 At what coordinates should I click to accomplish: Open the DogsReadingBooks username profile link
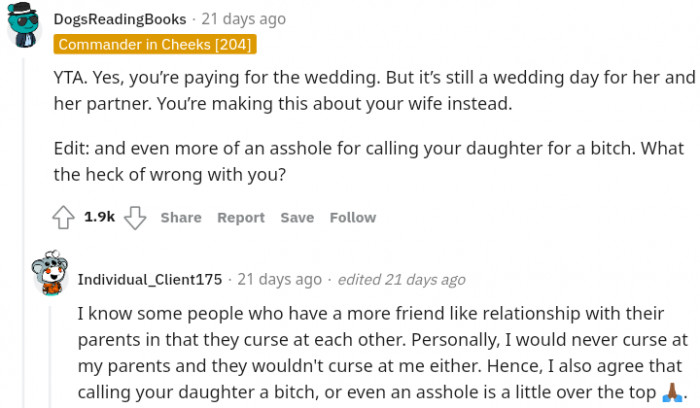pyautogui.click(x=120, y=19)
